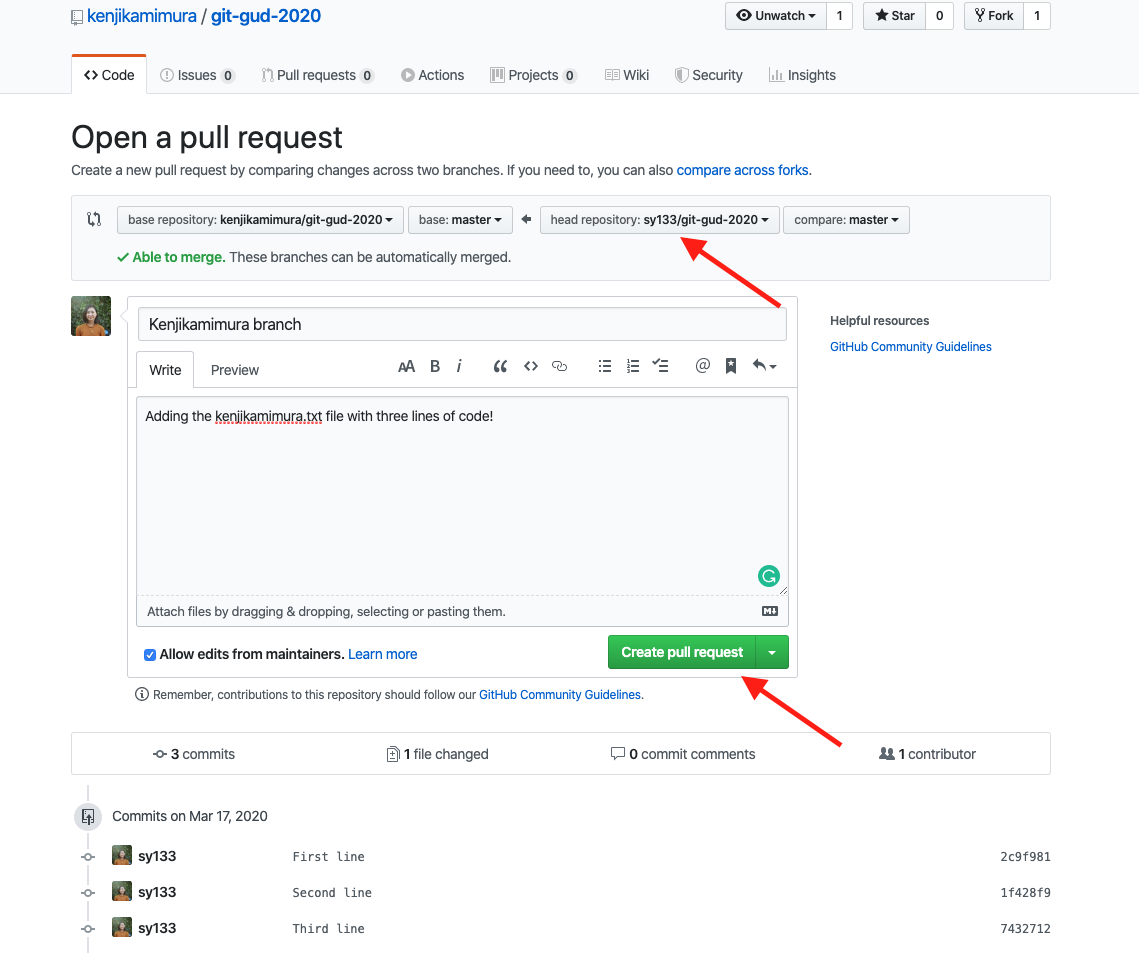Toggle Allow edits from maintainers checkbox
Image resolution: width=1139 pixels, height=953 pixels.
click(x=150, y=654)
